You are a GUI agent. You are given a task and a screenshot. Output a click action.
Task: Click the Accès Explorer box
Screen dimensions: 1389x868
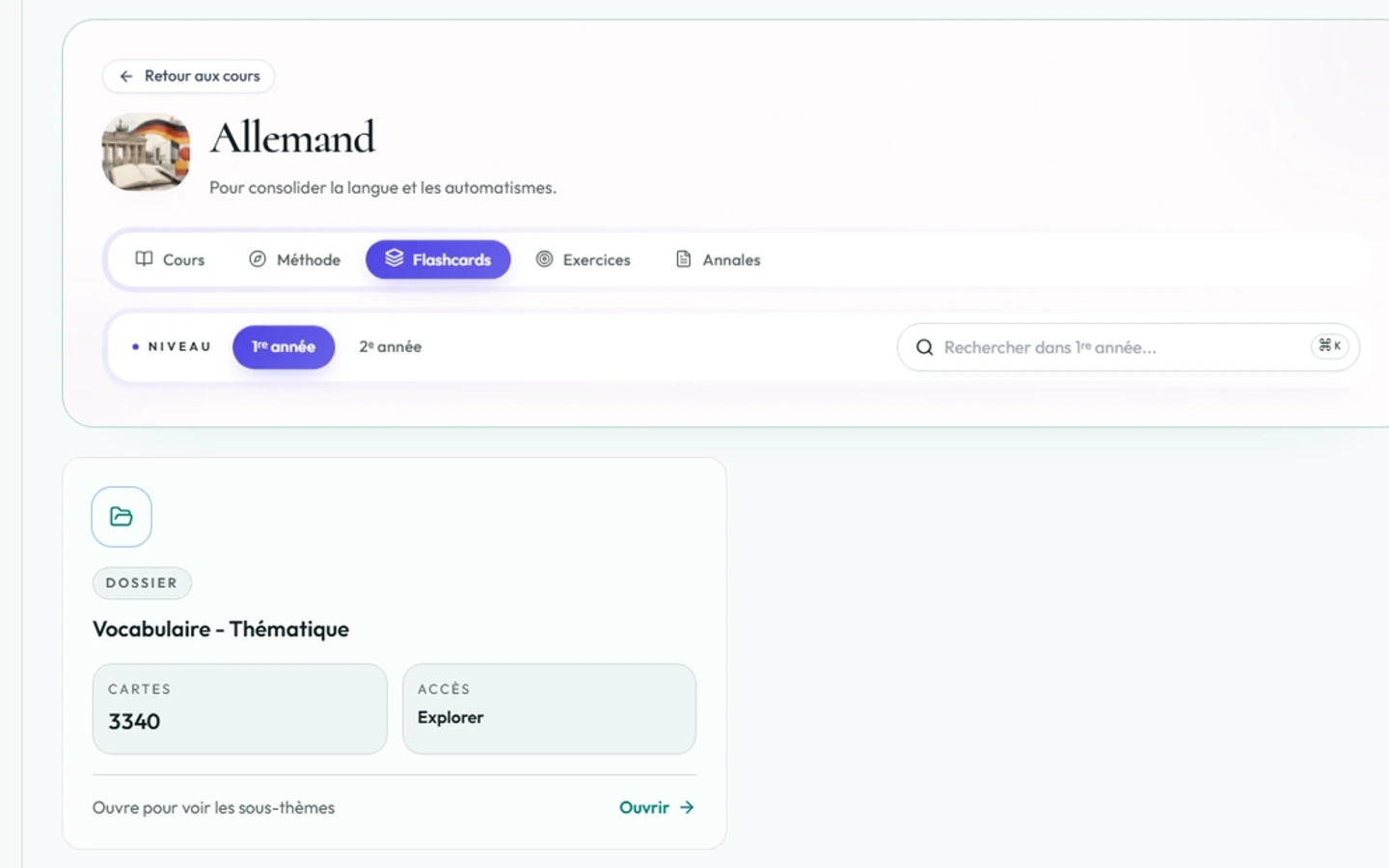click(x=549, y=709)
